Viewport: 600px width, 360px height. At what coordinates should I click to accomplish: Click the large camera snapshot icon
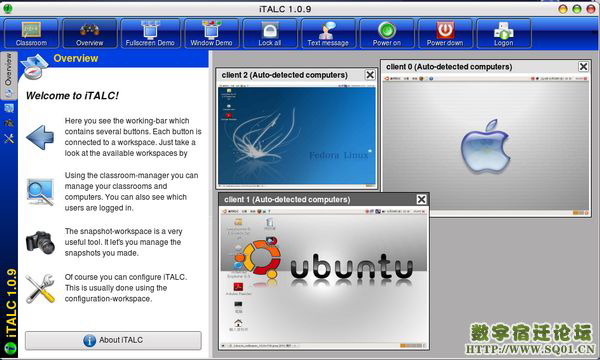tap(40, 243)
